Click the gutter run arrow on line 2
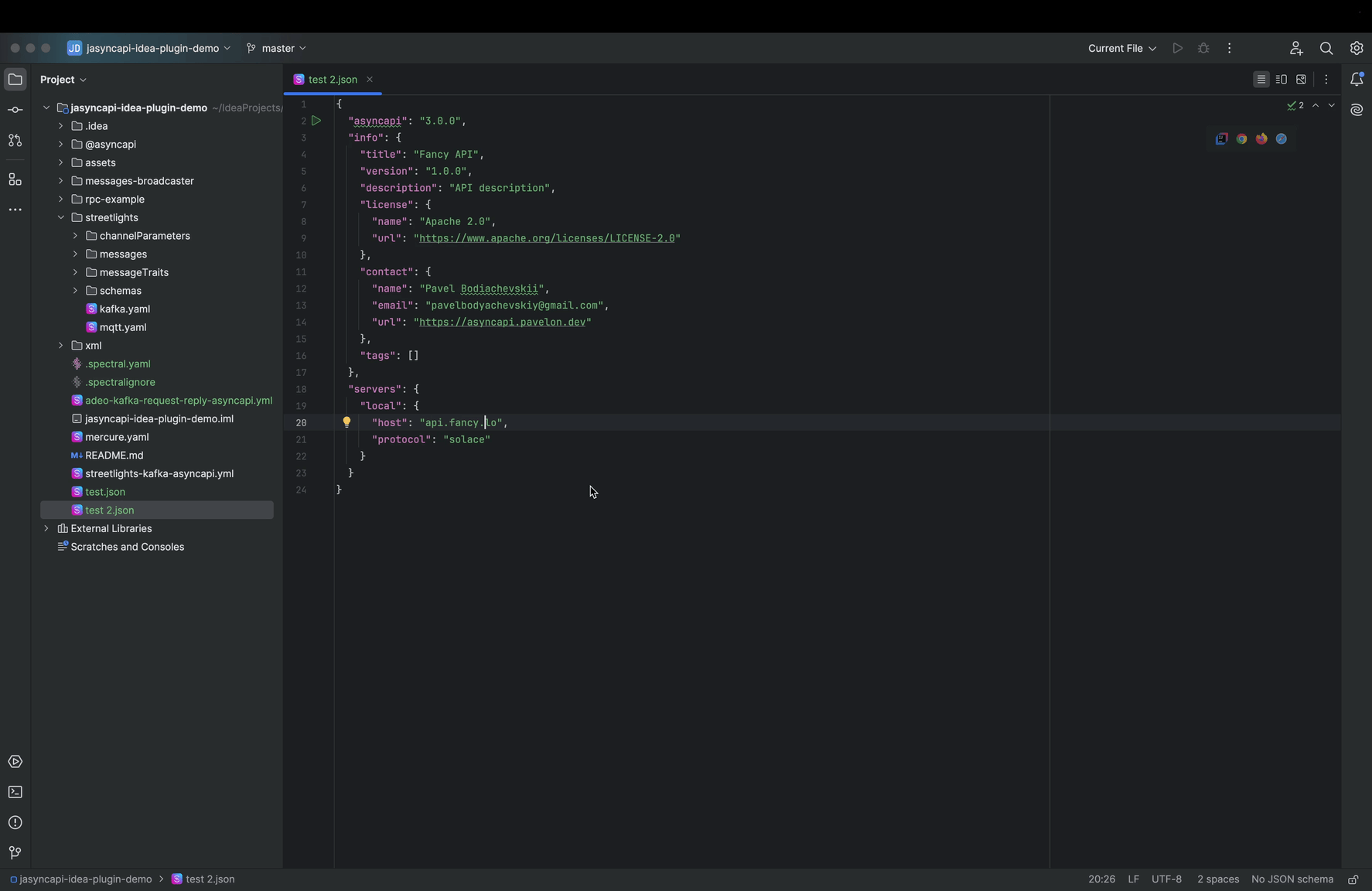Viewport: 1372px width, 891px height. [316, 121]
